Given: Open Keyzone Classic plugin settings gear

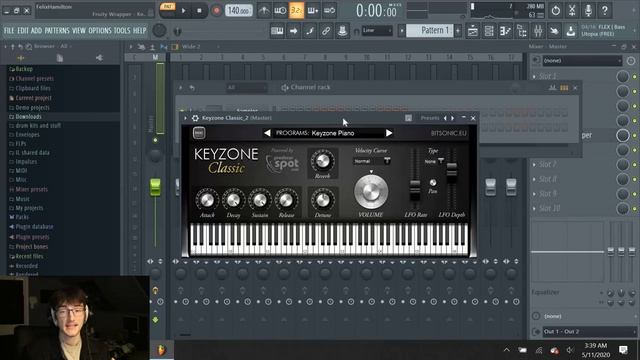Looking at the screenshot, I should click(196, 118).
